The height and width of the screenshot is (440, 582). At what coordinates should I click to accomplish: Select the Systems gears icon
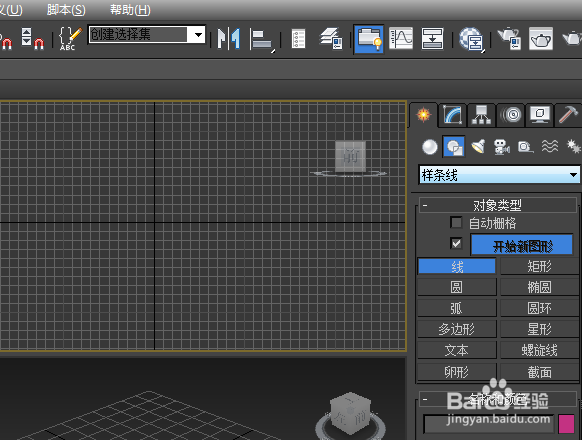[573, 146]
